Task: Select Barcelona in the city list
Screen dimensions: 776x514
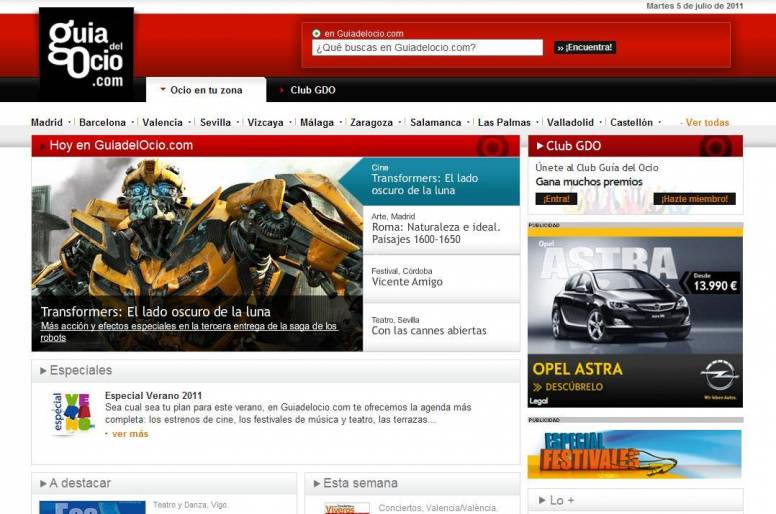Action: 102,122
